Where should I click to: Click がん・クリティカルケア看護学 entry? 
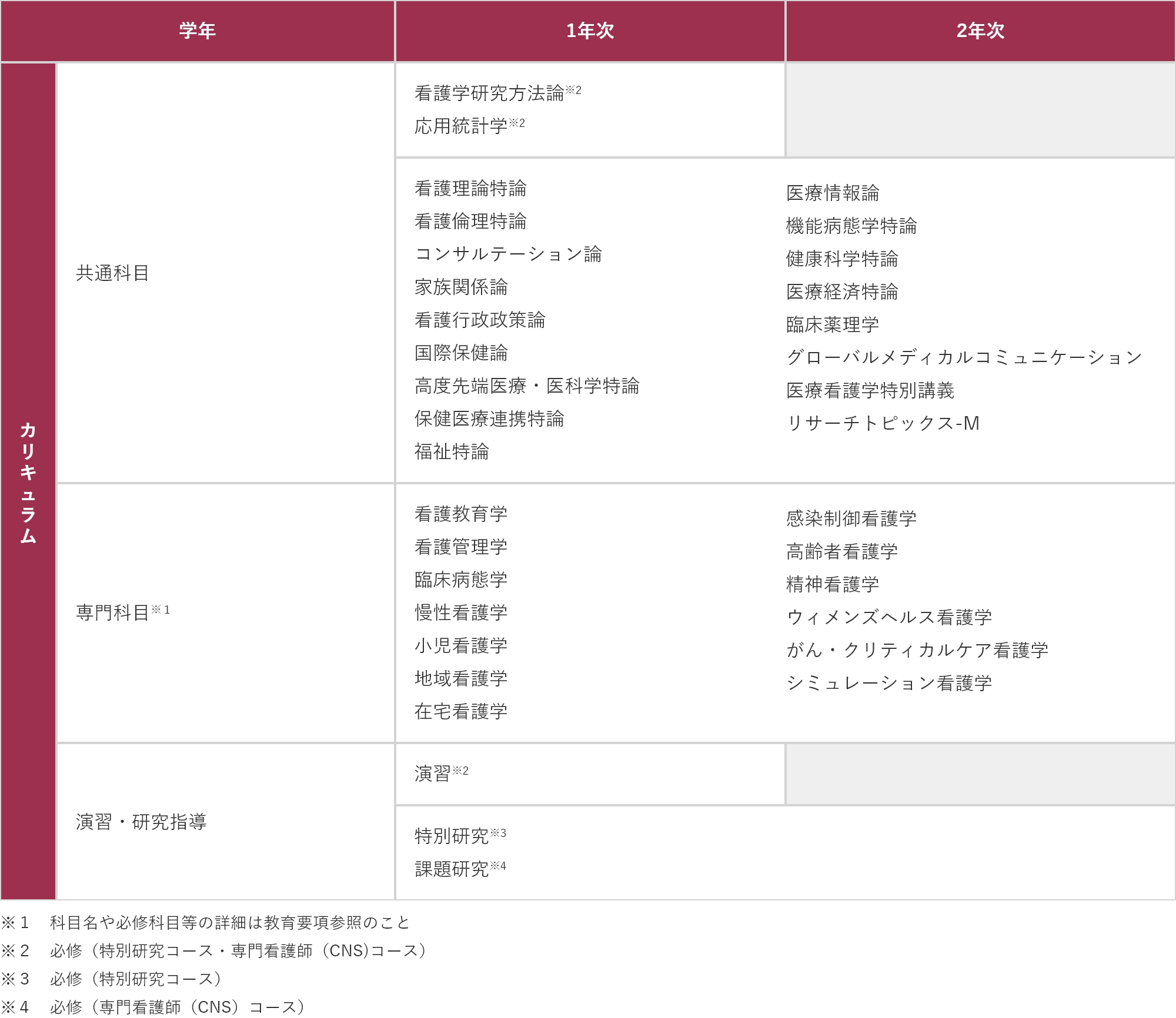click(x=917, y=651)
